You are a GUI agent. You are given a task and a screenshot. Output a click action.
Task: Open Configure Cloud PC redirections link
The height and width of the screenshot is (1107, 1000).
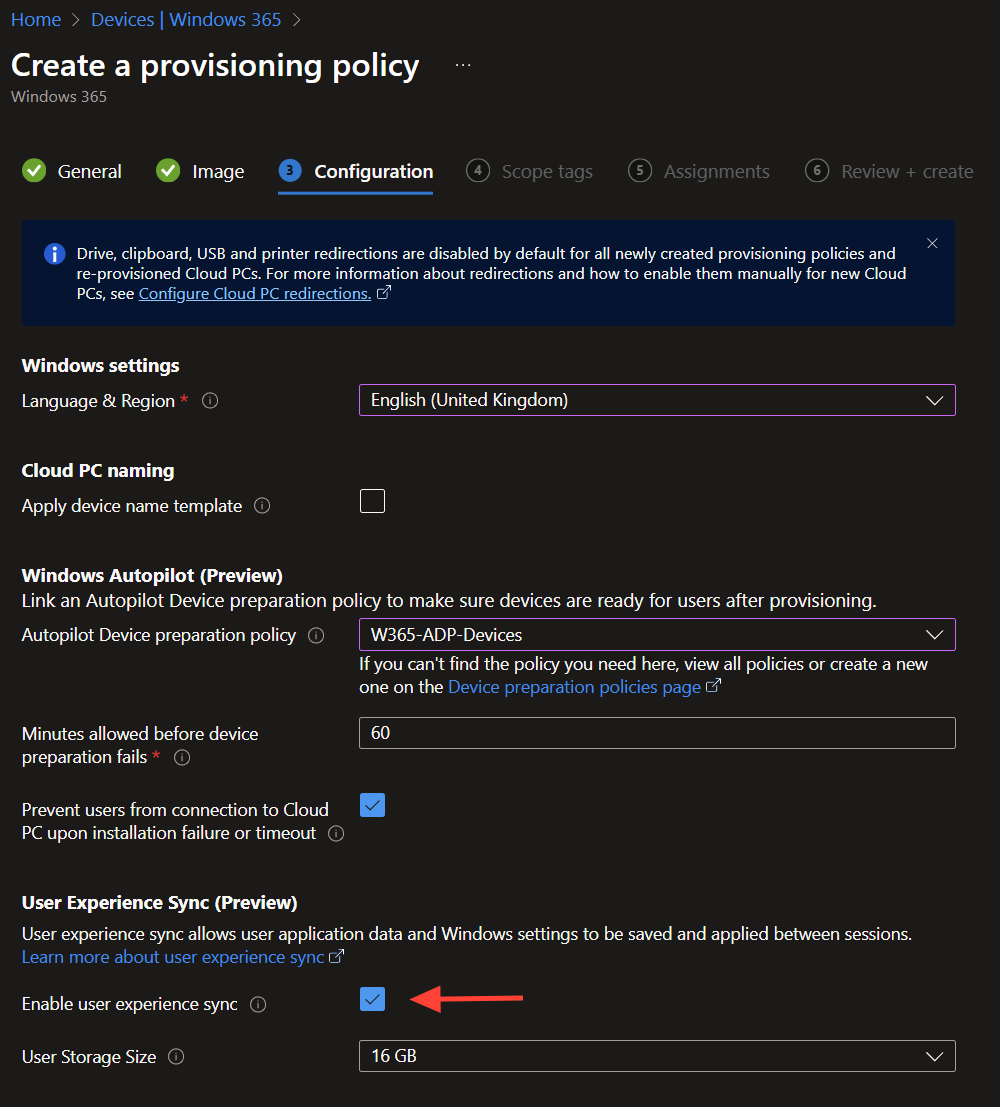pyautogui.click(x=255, y=294)
